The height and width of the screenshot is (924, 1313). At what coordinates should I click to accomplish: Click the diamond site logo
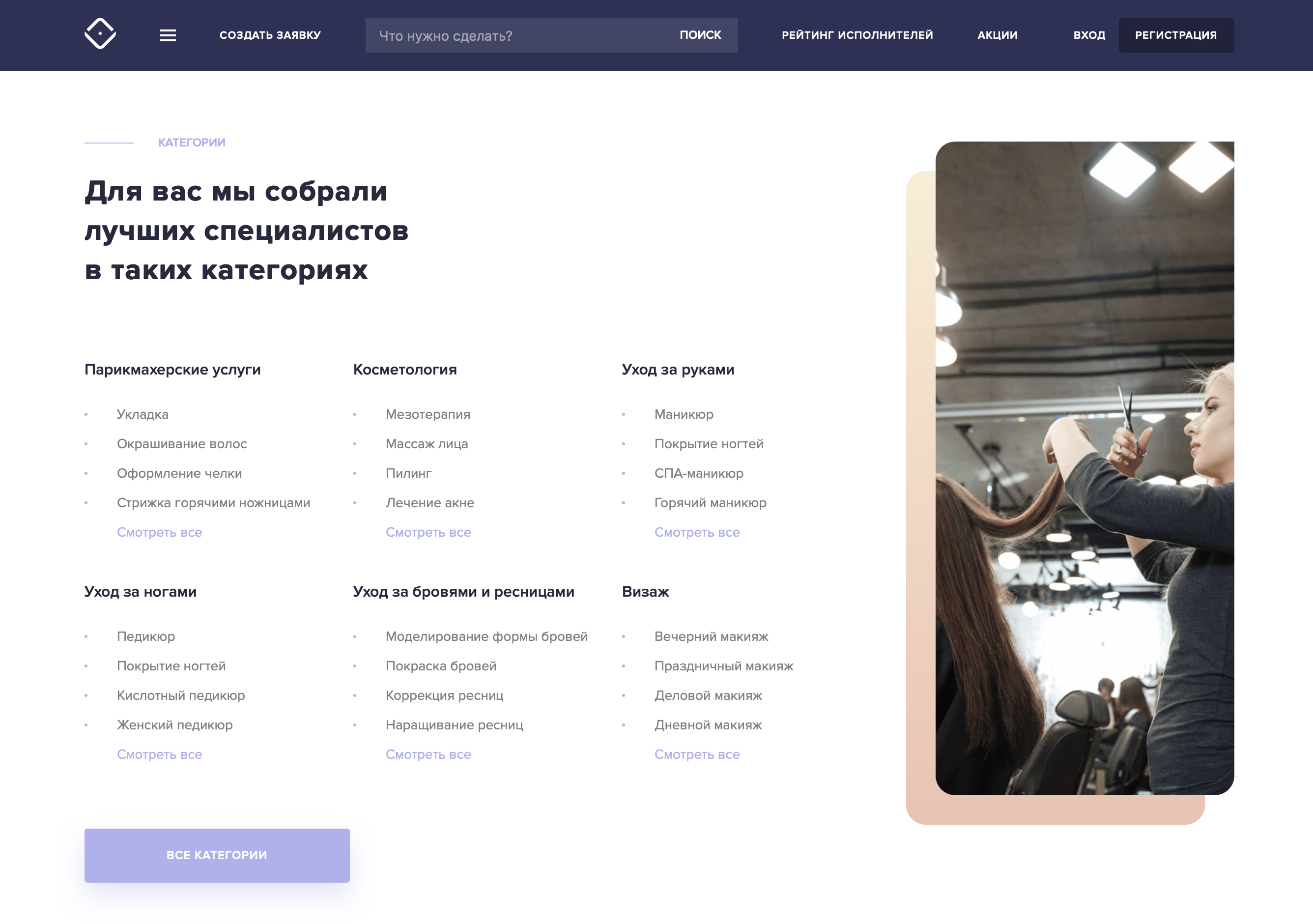tap(100, 34)
